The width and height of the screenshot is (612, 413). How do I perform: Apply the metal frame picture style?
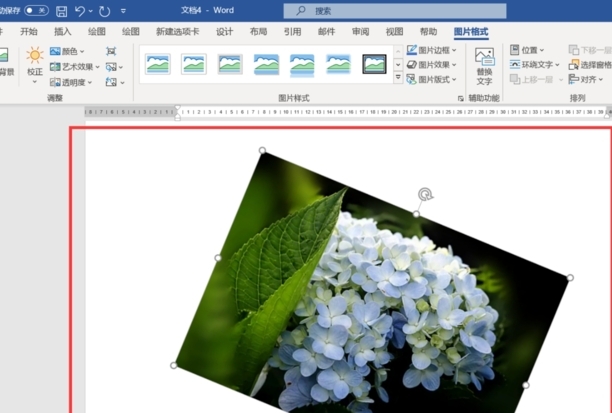[230, 64]
